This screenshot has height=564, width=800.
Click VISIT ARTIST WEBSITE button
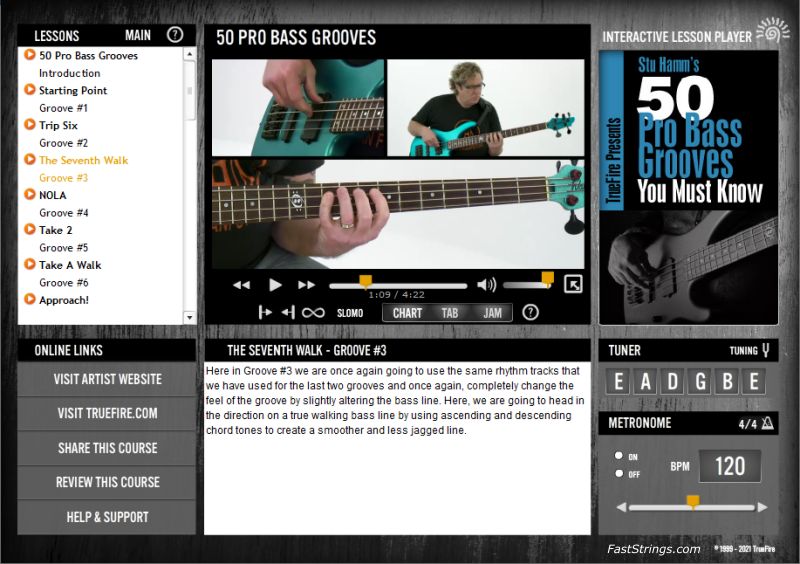click(x=107, y=379)
